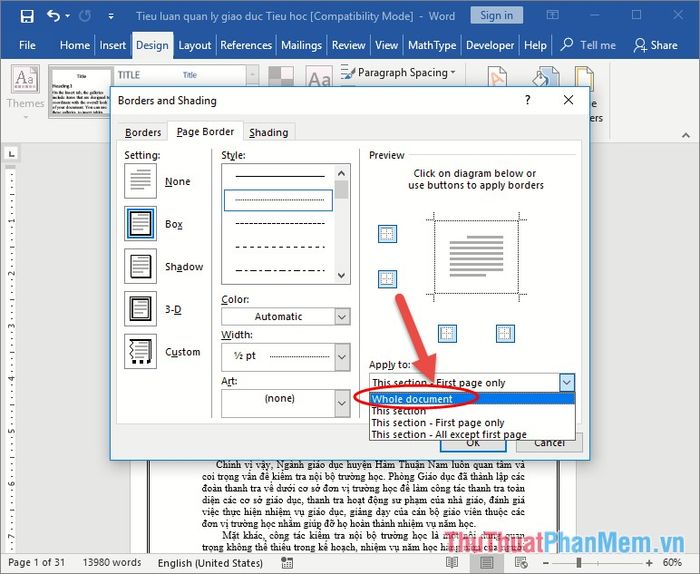Select the Shadow border setting icon
This screenshot has width=700, height=574.
(x=141, y=266)
